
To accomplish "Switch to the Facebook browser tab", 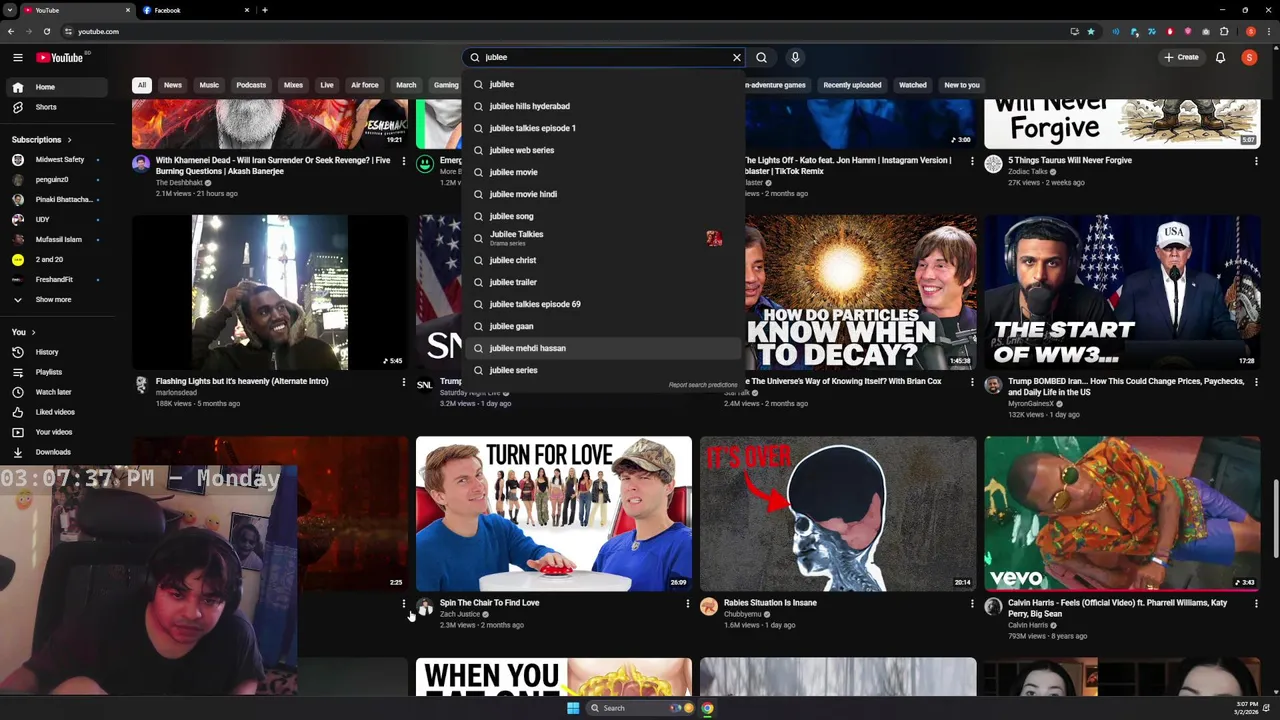I will click(195, 10).
